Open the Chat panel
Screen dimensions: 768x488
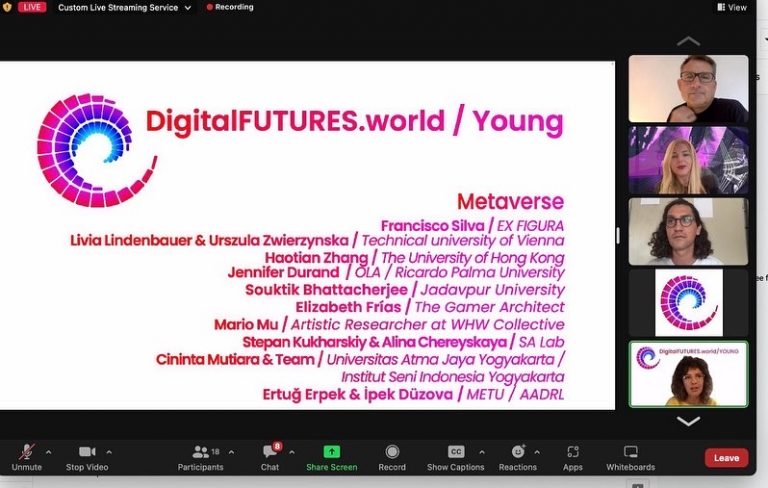coord(270,458)
